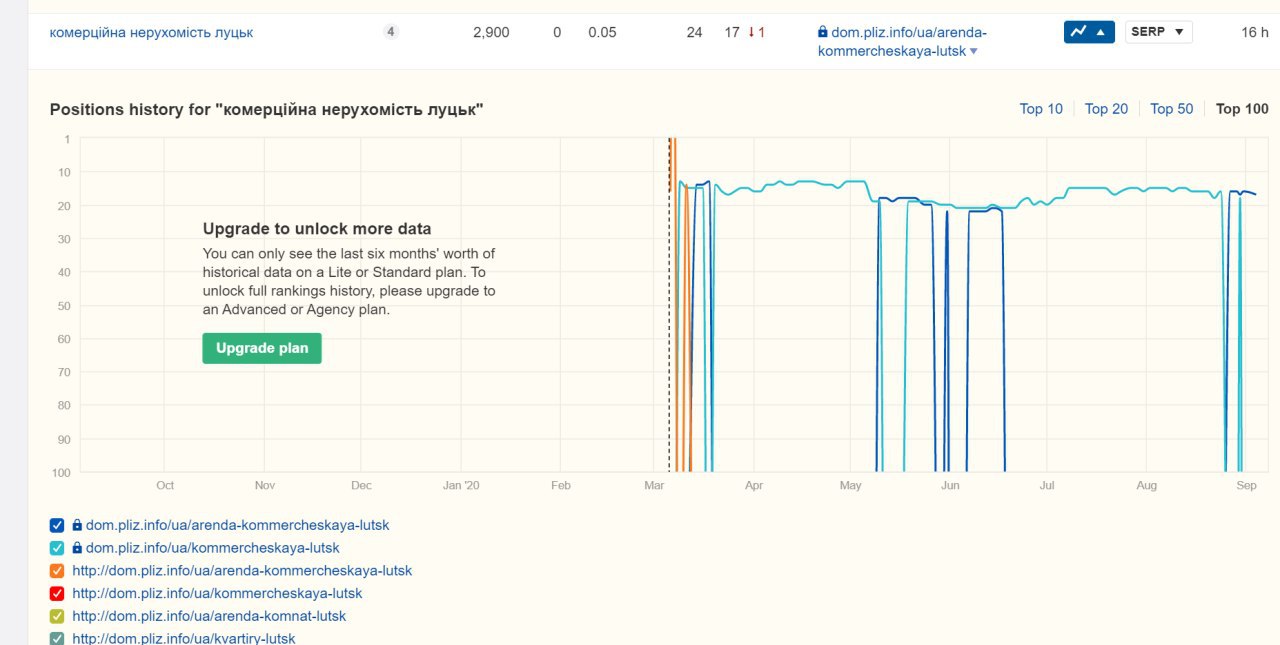Click the 16 h updated time
Viewport: 1280px width, 645px height.
coord(1255,32)
